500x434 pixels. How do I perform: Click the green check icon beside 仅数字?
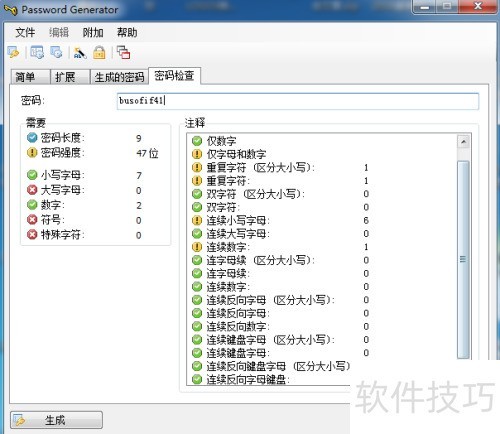click(197, 141)
